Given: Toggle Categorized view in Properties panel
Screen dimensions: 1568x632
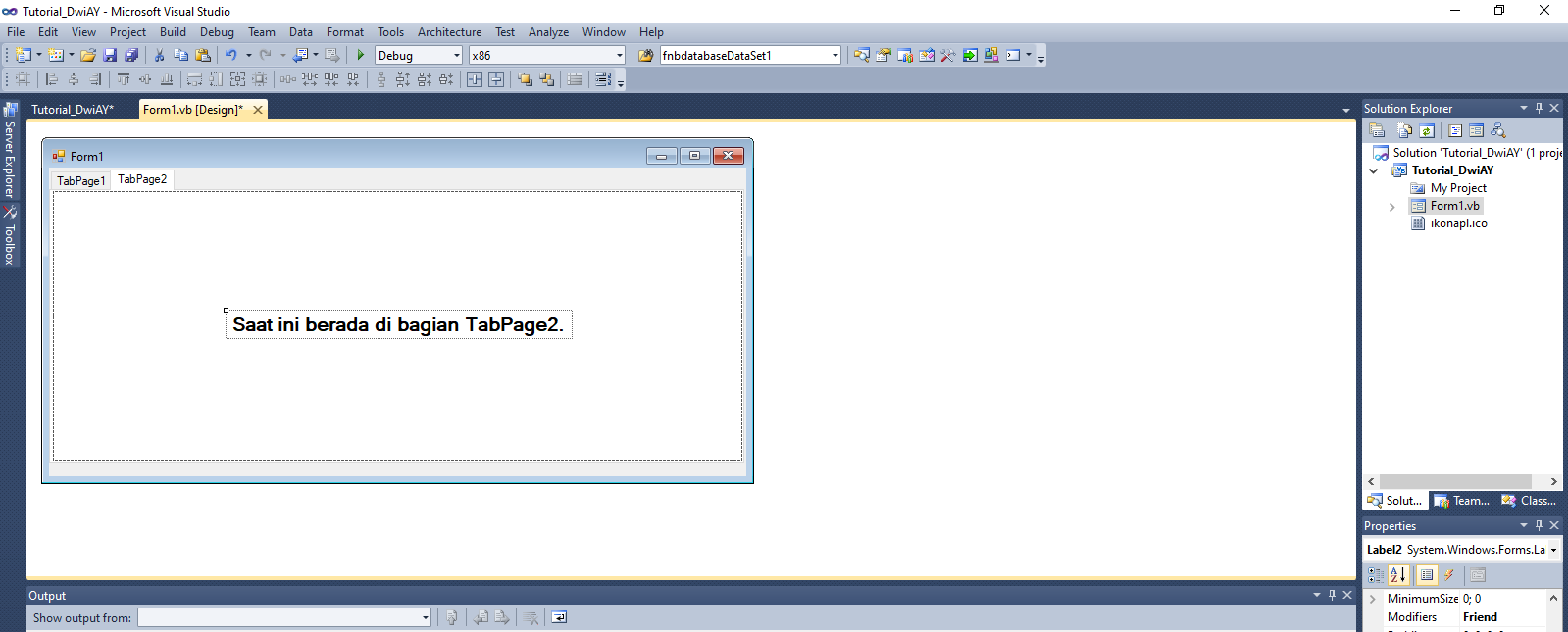Looking at the screenshot, I should click(1376, 575).
